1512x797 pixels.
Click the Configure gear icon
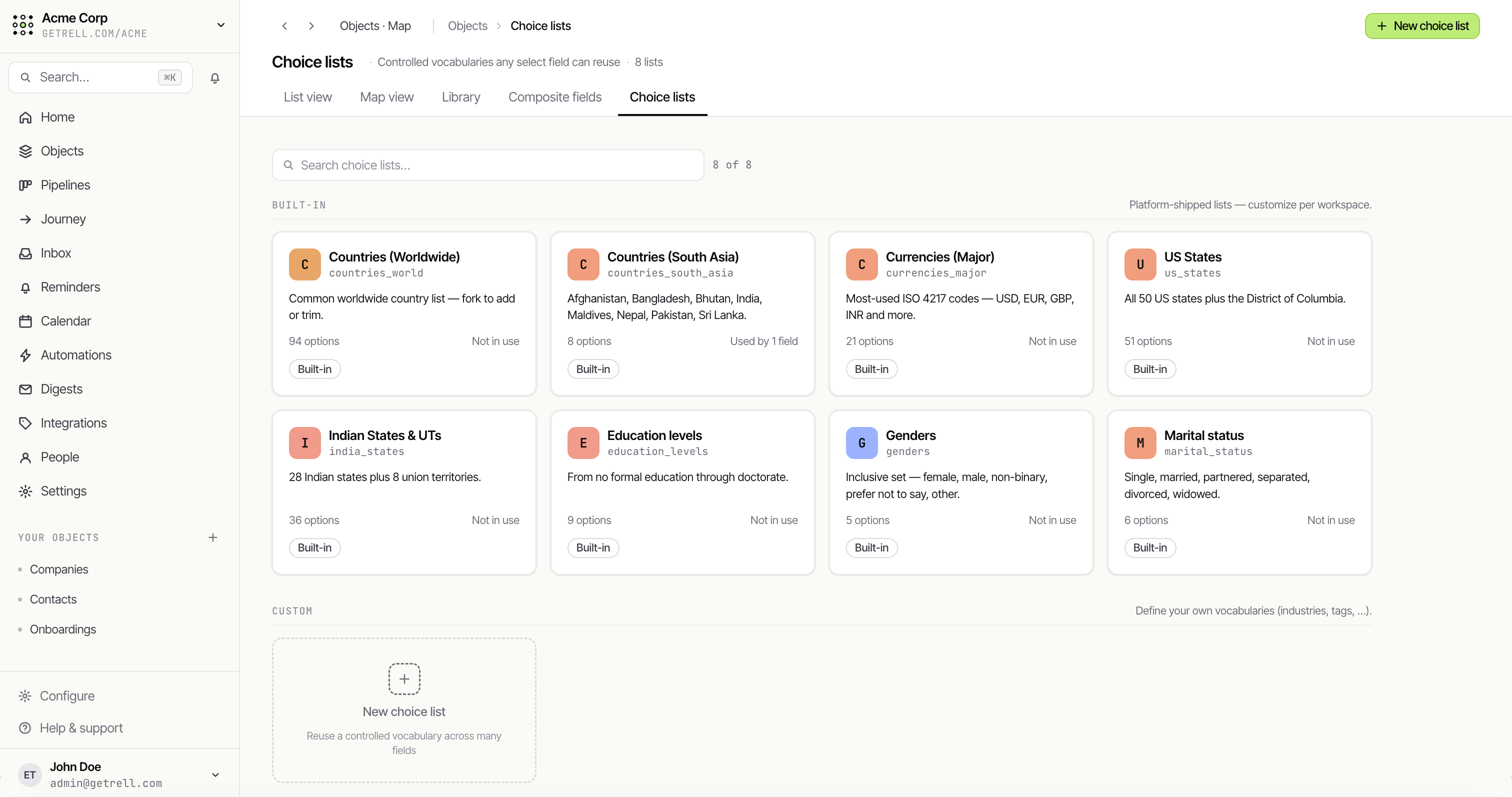(x=24, y=696)
